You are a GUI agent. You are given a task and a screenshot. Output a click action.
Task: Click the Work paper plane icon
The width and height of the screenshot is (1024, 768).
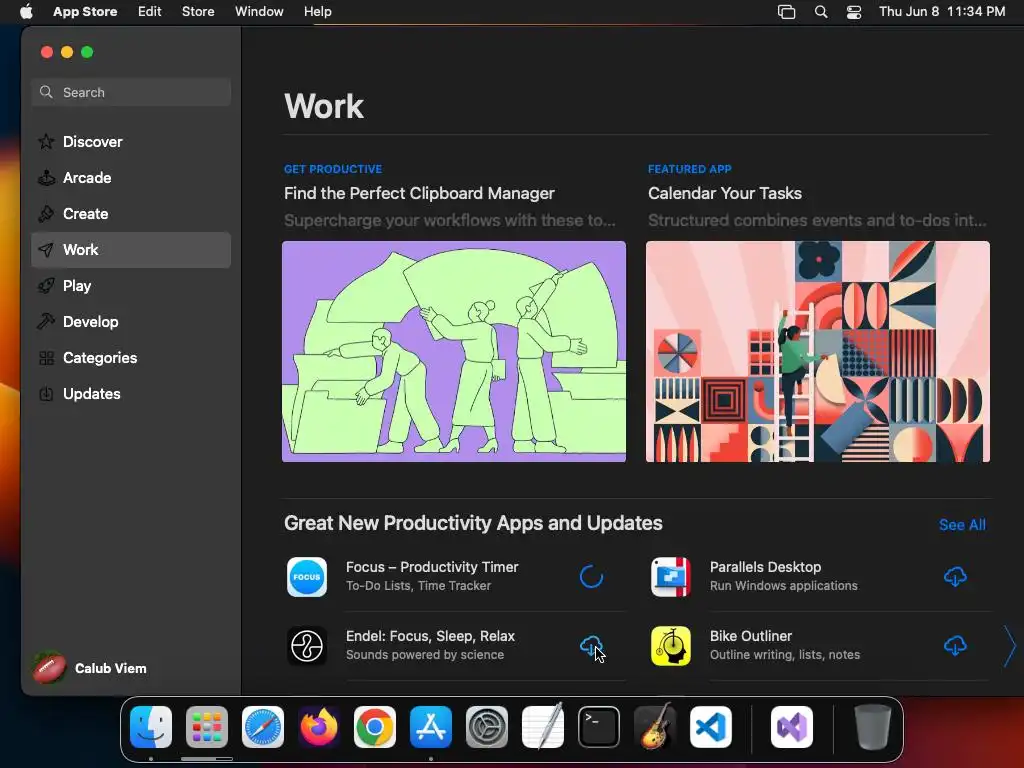point(46,249)
